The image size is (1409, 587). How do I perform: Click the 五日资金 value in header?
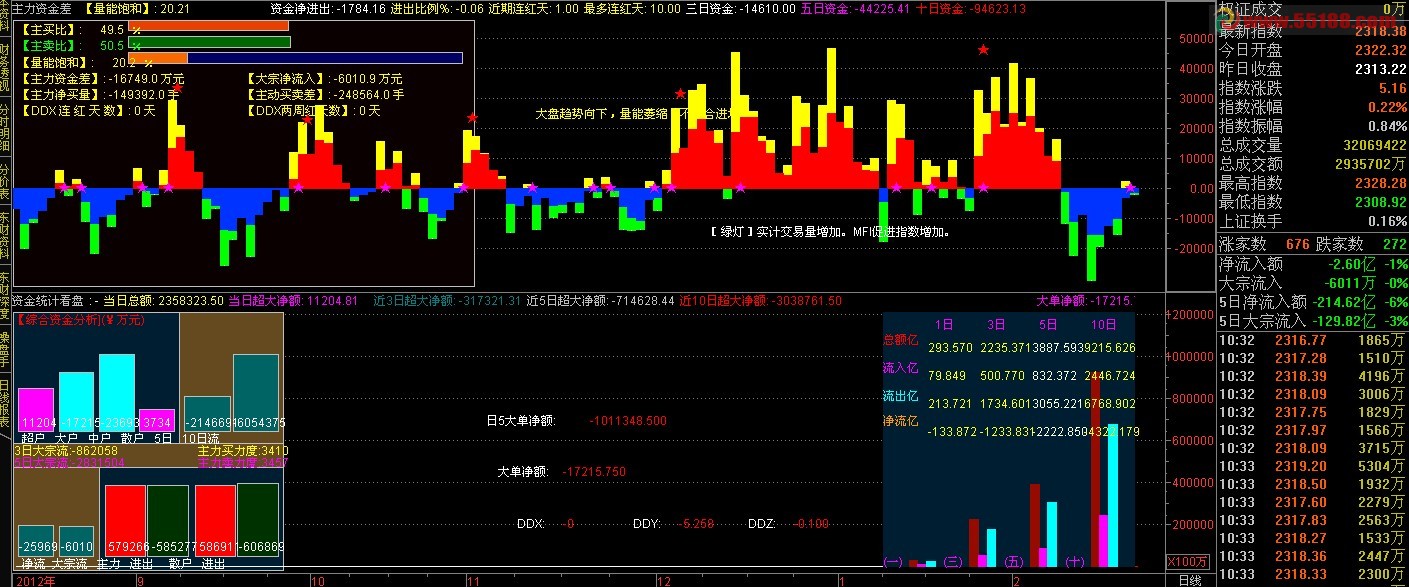point(883,9)
